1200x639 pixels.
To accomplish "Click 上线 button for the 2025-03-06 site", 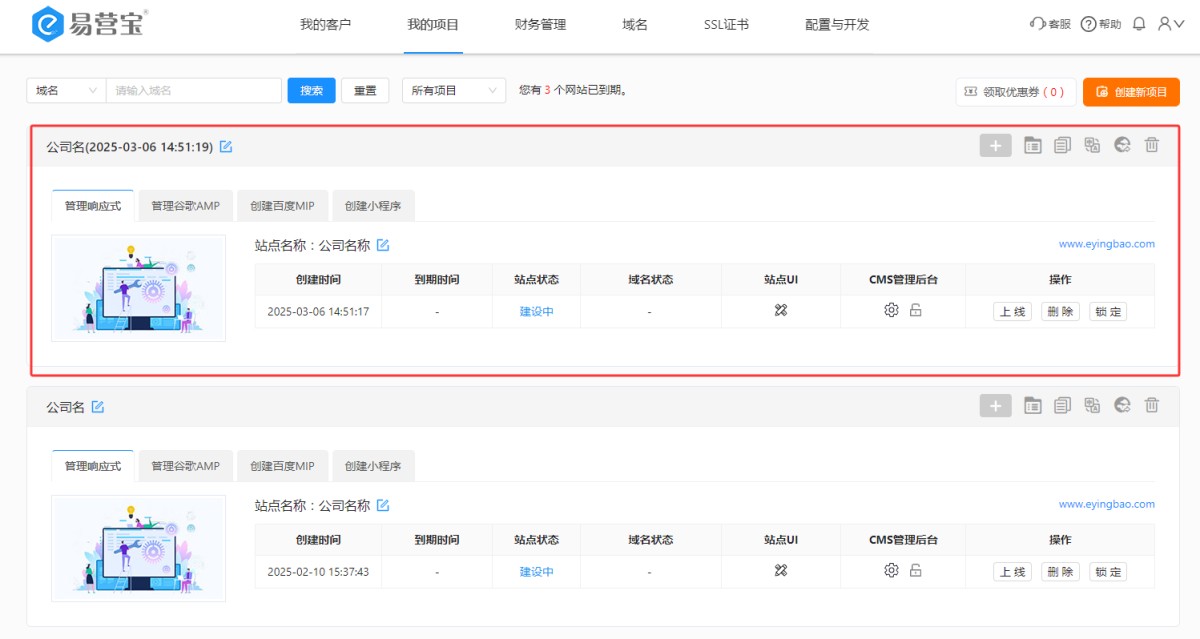I will tap(1012, 311).
